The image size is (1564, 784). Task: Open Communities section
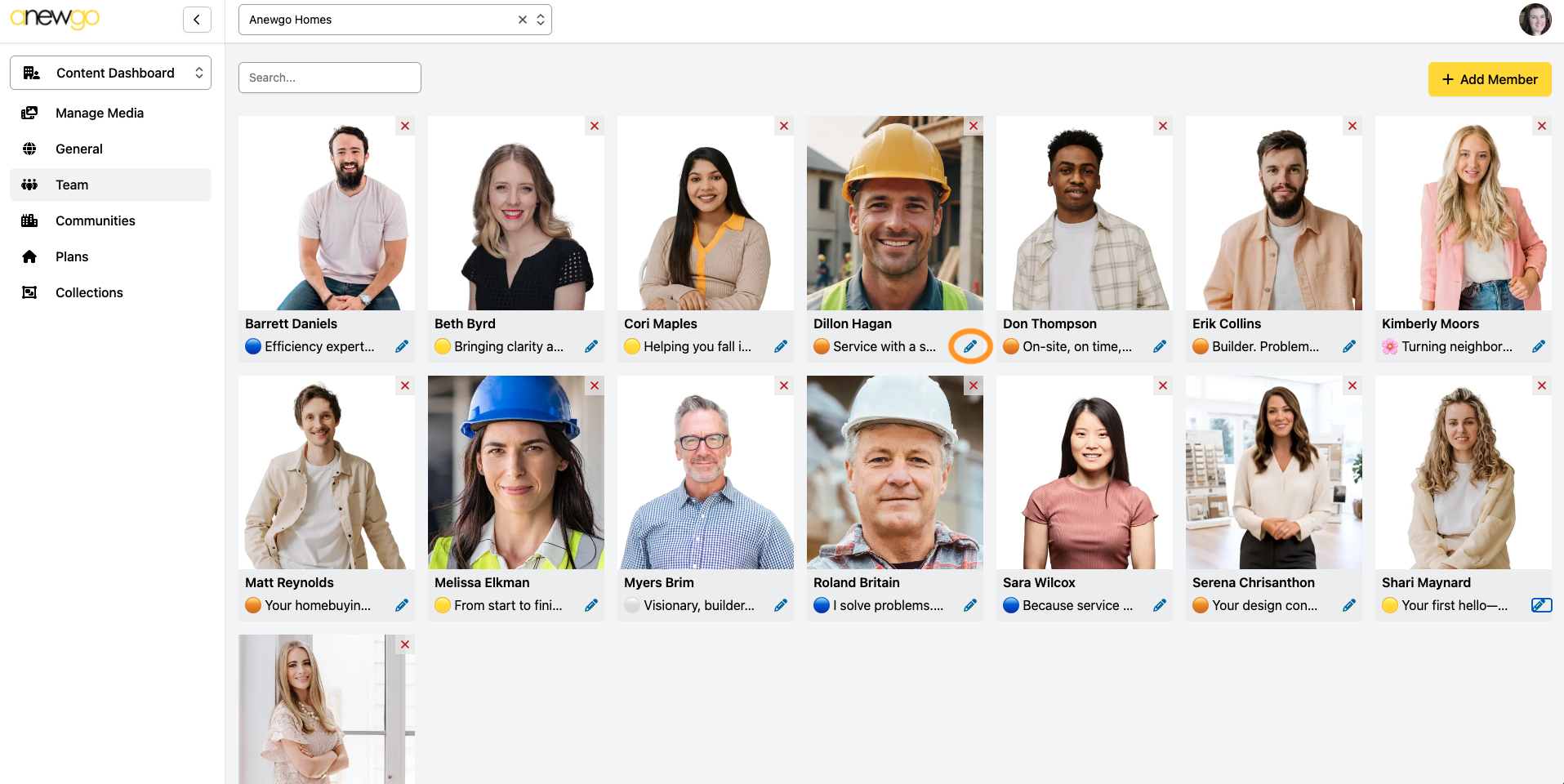[110, 220]
